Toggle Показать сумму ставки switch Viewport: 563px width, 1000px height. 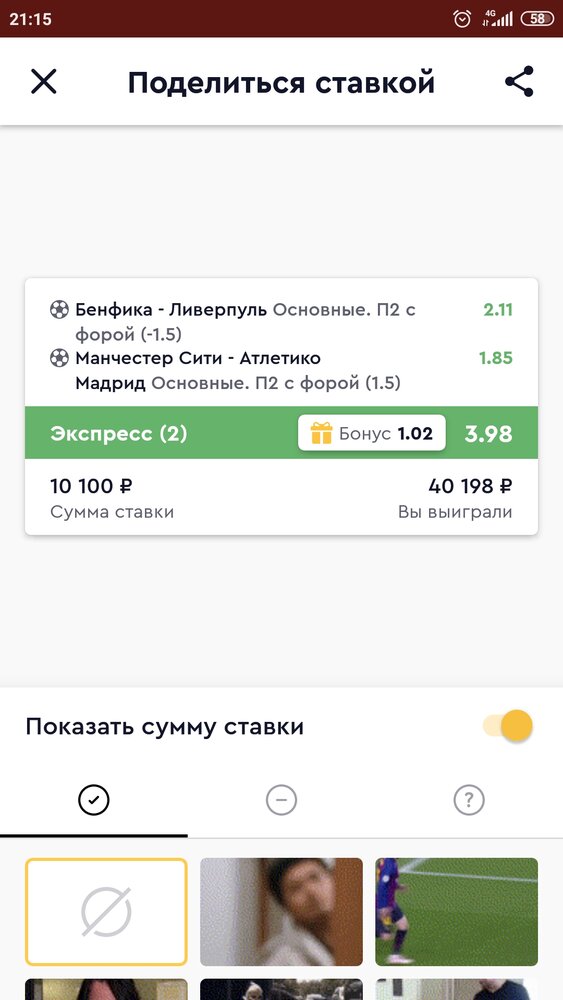tap(508, 726)
